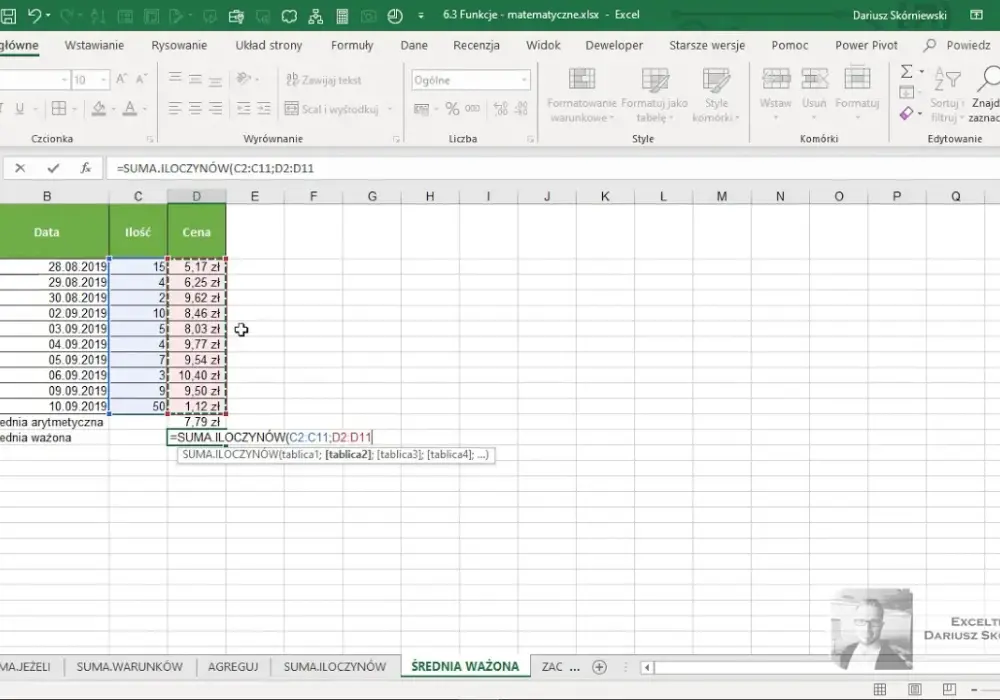Viewport: 1000px width, 700px height.
Task: Open the borders tool
Action: (x=59, y=108)
